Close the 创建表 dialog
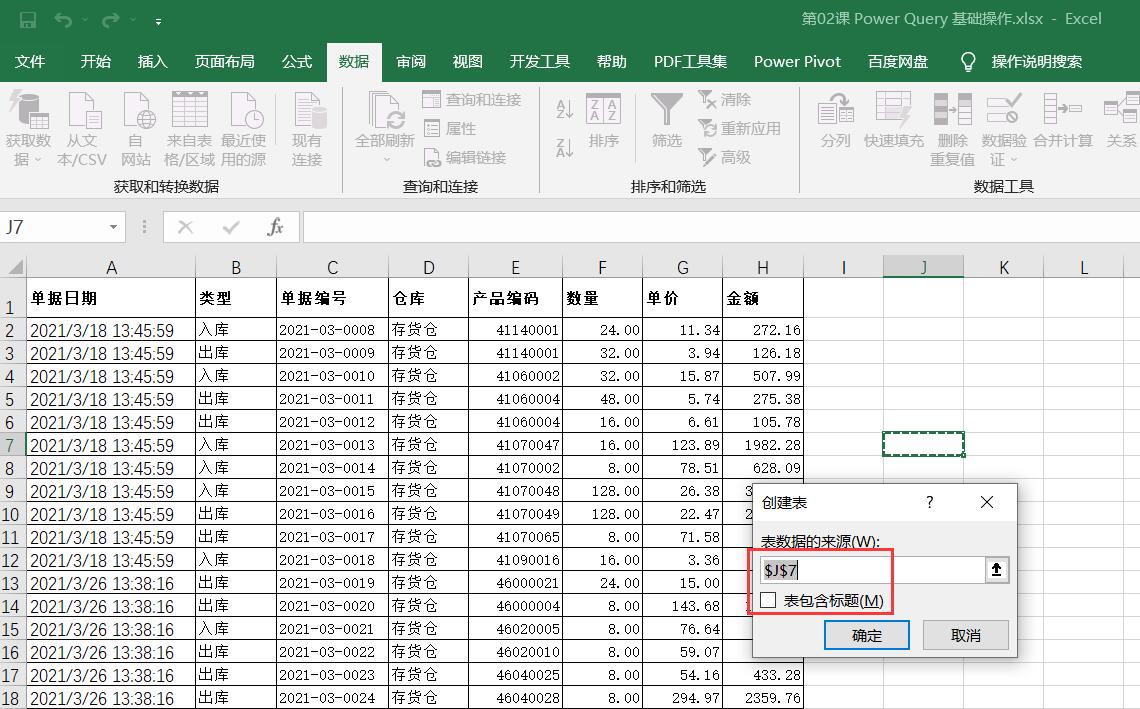 coord(987,502)
